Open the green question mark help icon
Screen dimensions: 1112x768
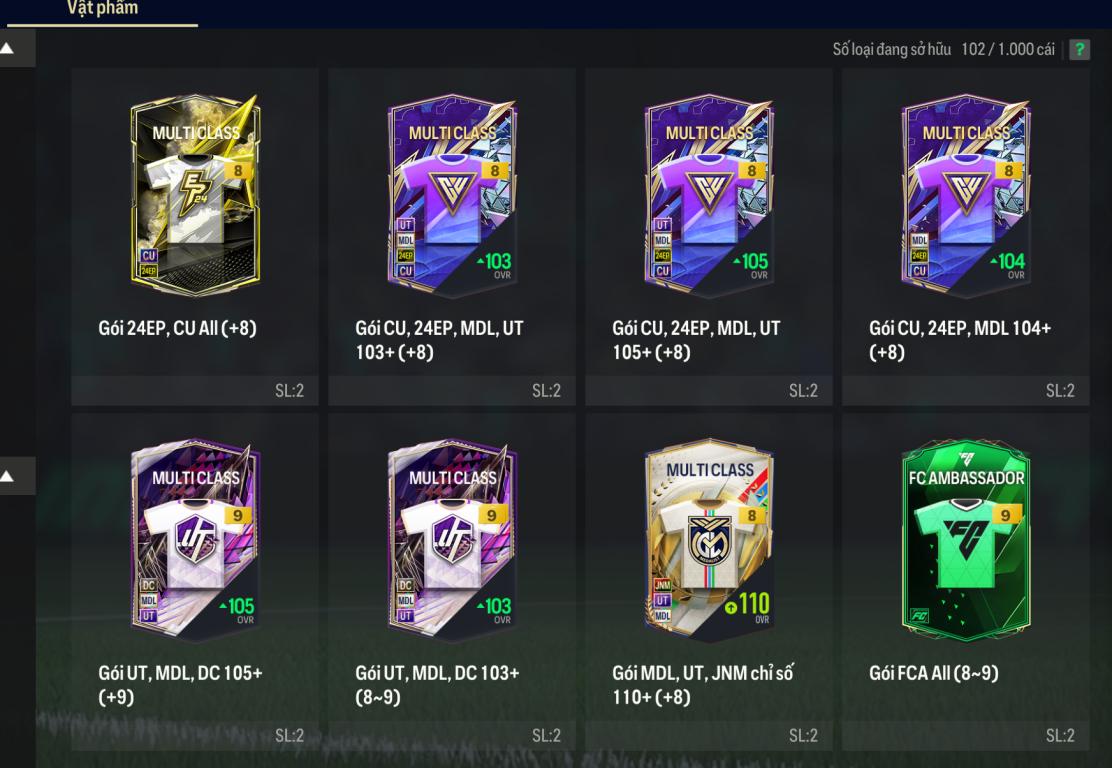click(x=1079, y=50)
